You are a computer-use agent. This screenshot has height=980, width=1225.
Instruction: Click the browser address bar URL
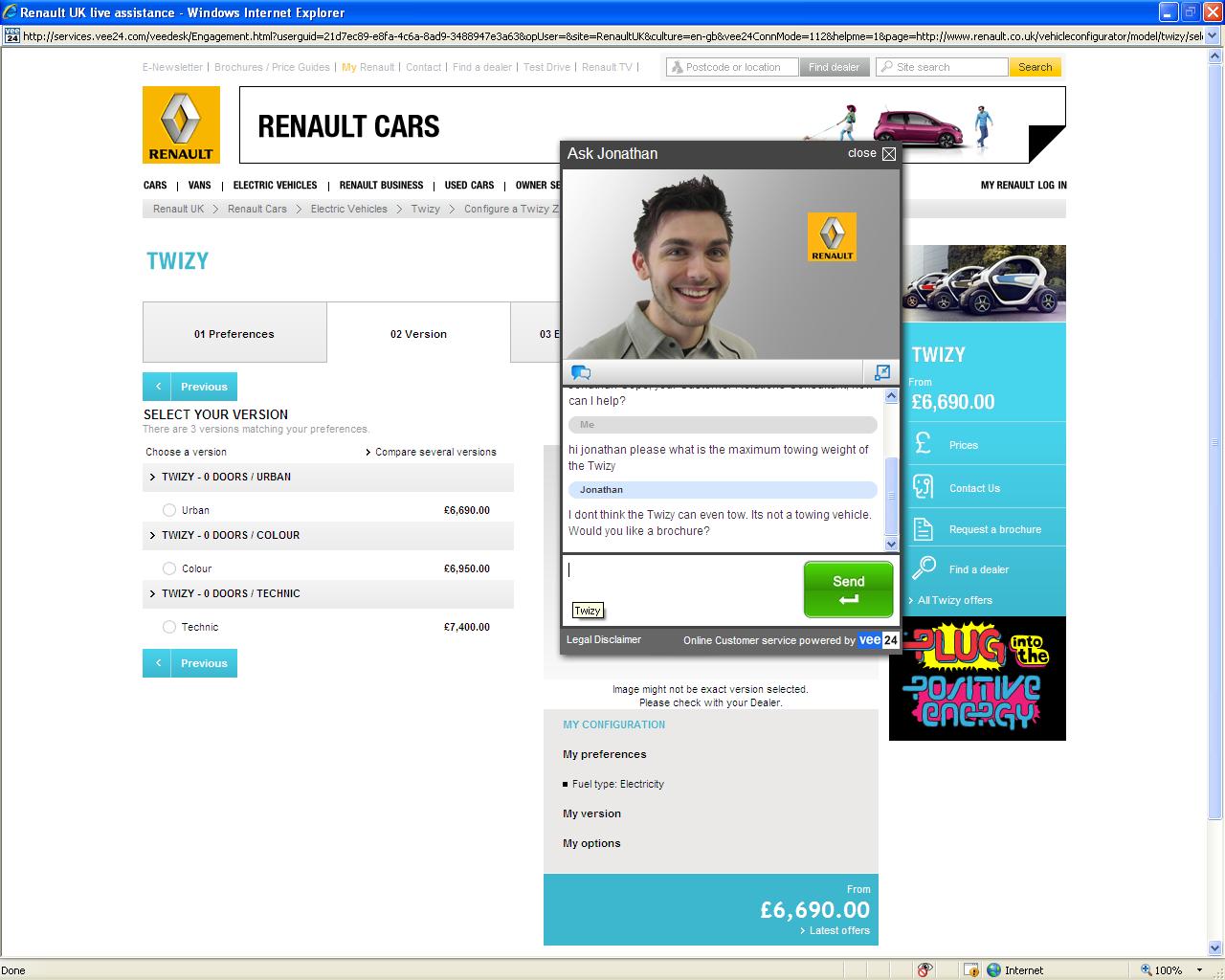coord(613,36)
